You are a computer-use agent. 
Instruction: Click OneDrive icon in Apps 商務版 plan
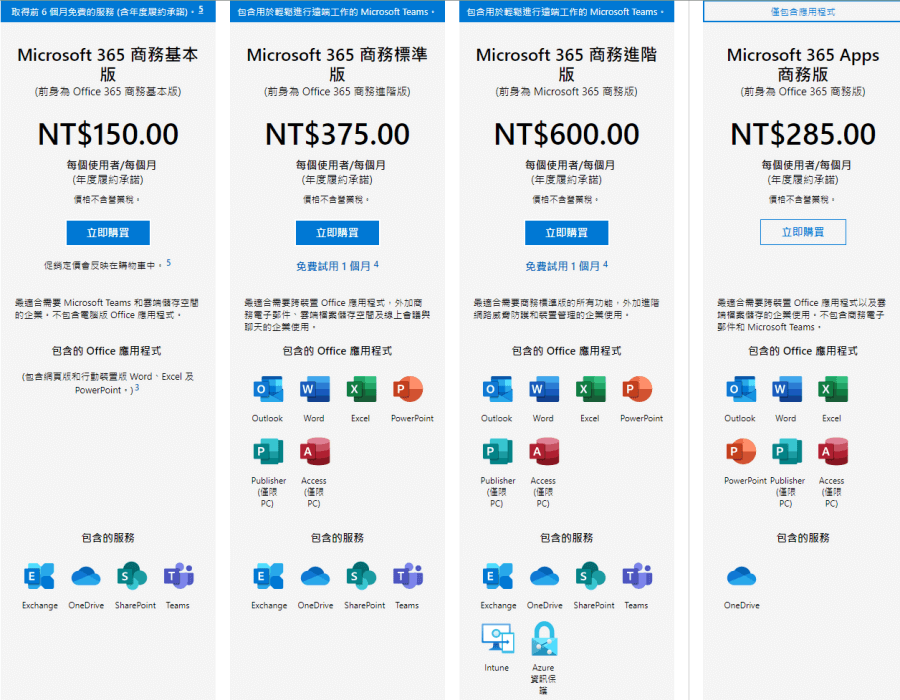point(741,576)
